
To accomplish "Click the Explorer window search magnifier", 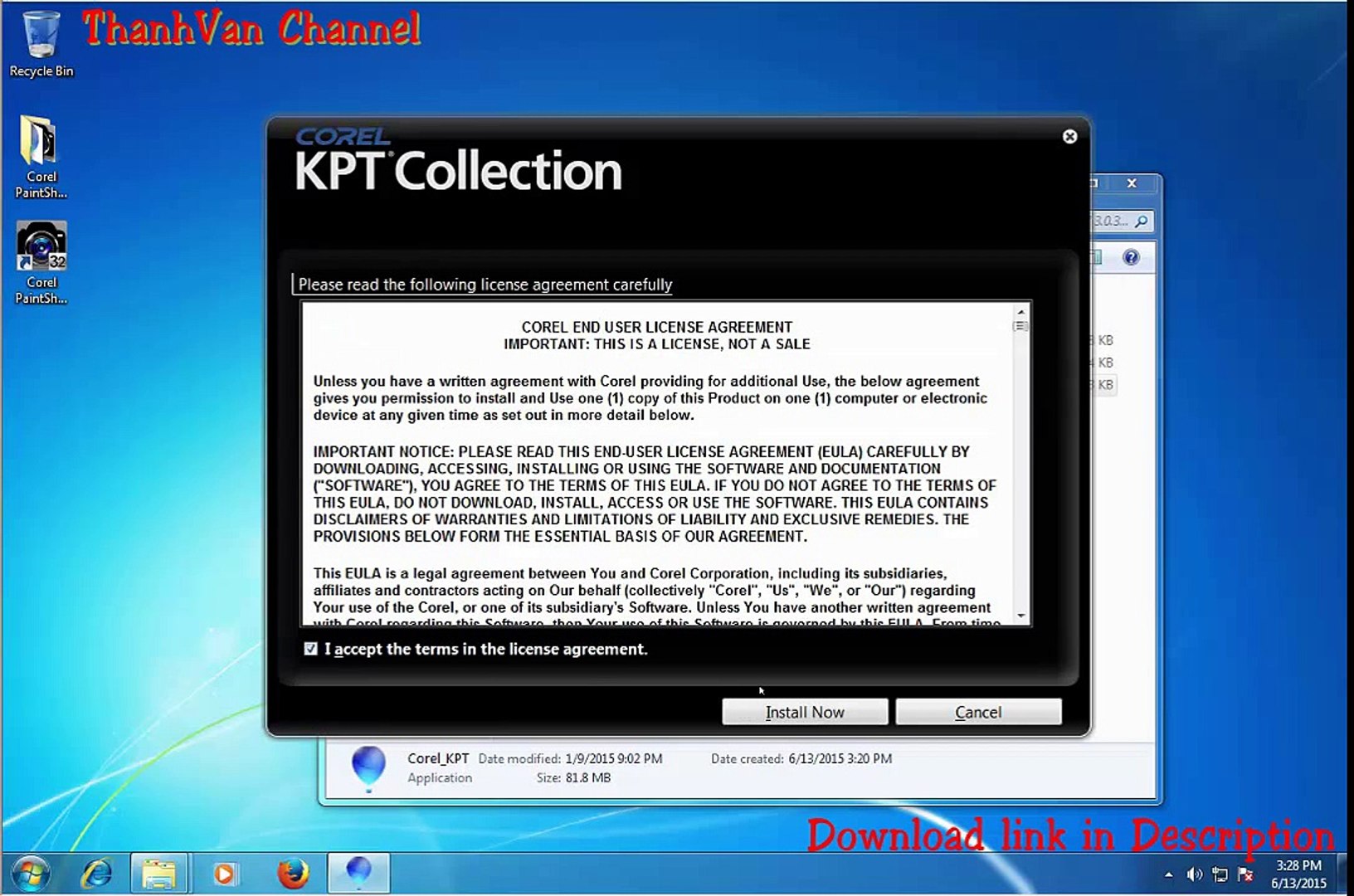I will [x=1142, y=222].
